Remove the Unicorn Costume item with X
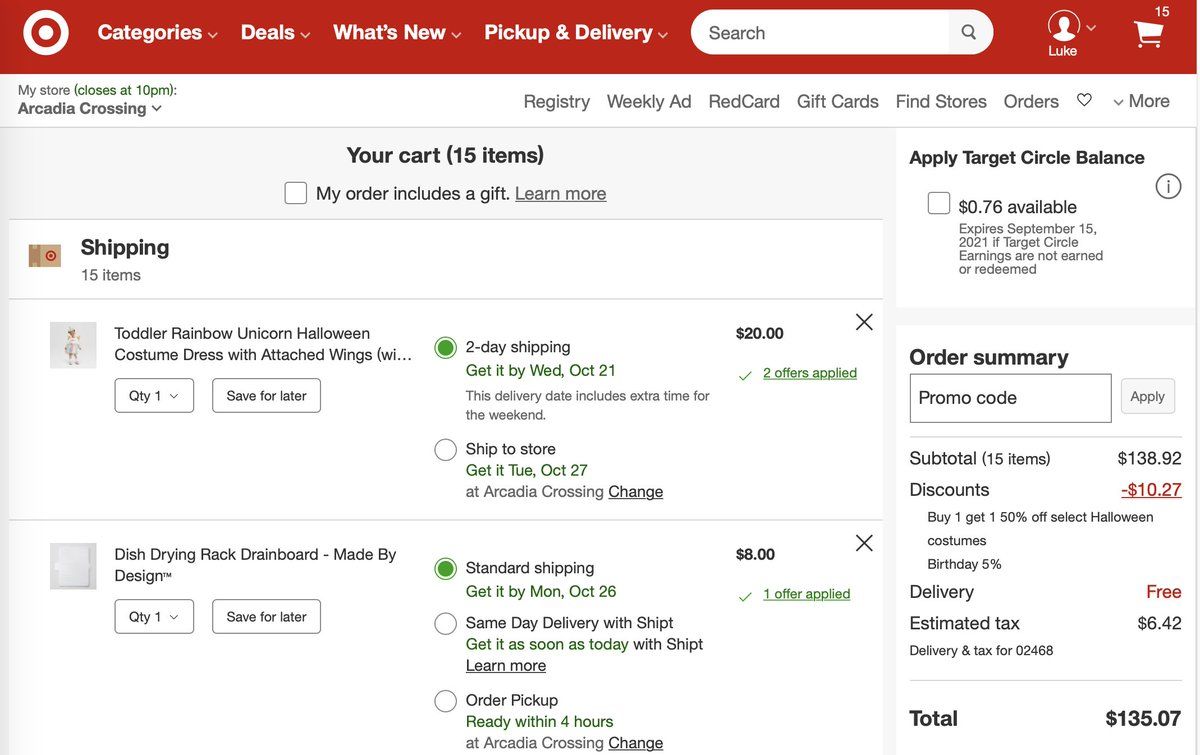This screenshot has width=1200, height=755. click(x=864, y=322)
